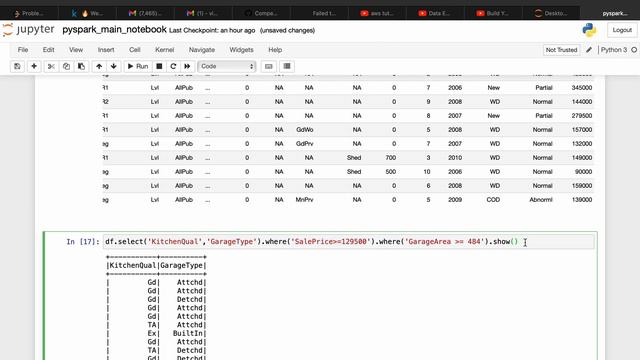The height and width of the screenshot is (360, 640).
Task: Interrupt the kernel stop icon
Action: pos(159,66)
